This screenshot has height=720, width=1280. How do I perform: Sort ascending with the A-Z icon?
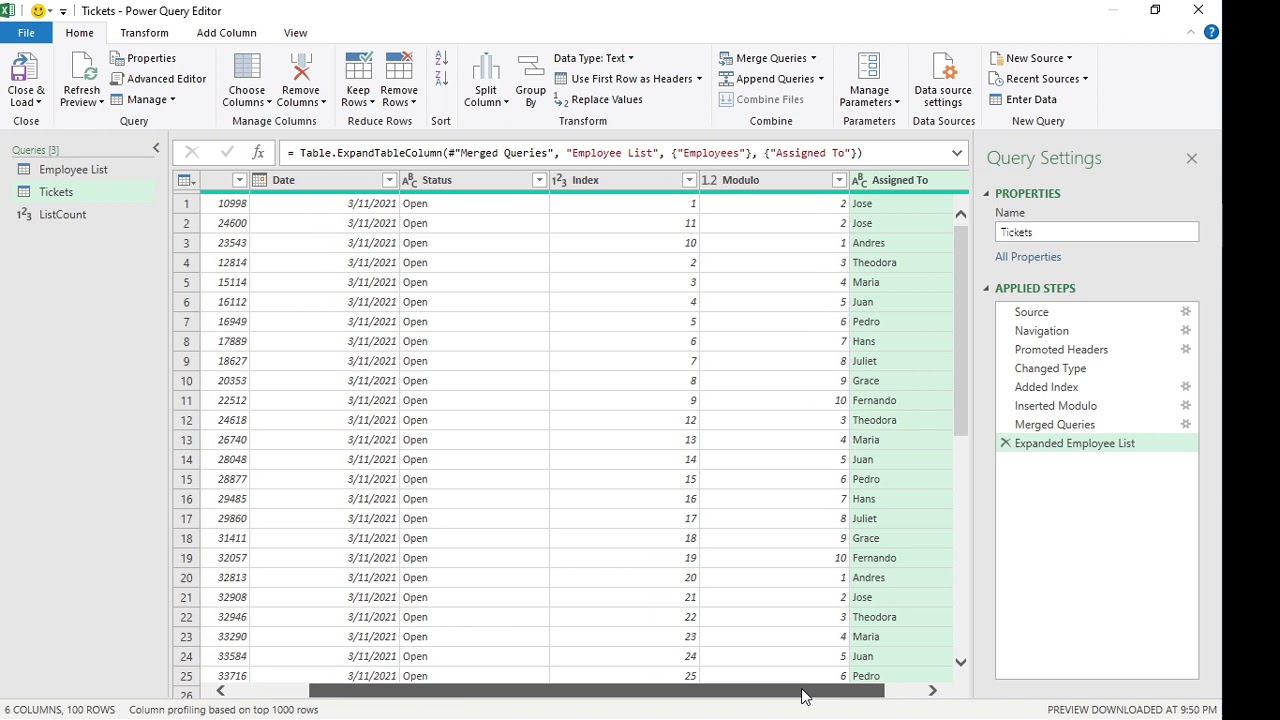coord(441,60)
